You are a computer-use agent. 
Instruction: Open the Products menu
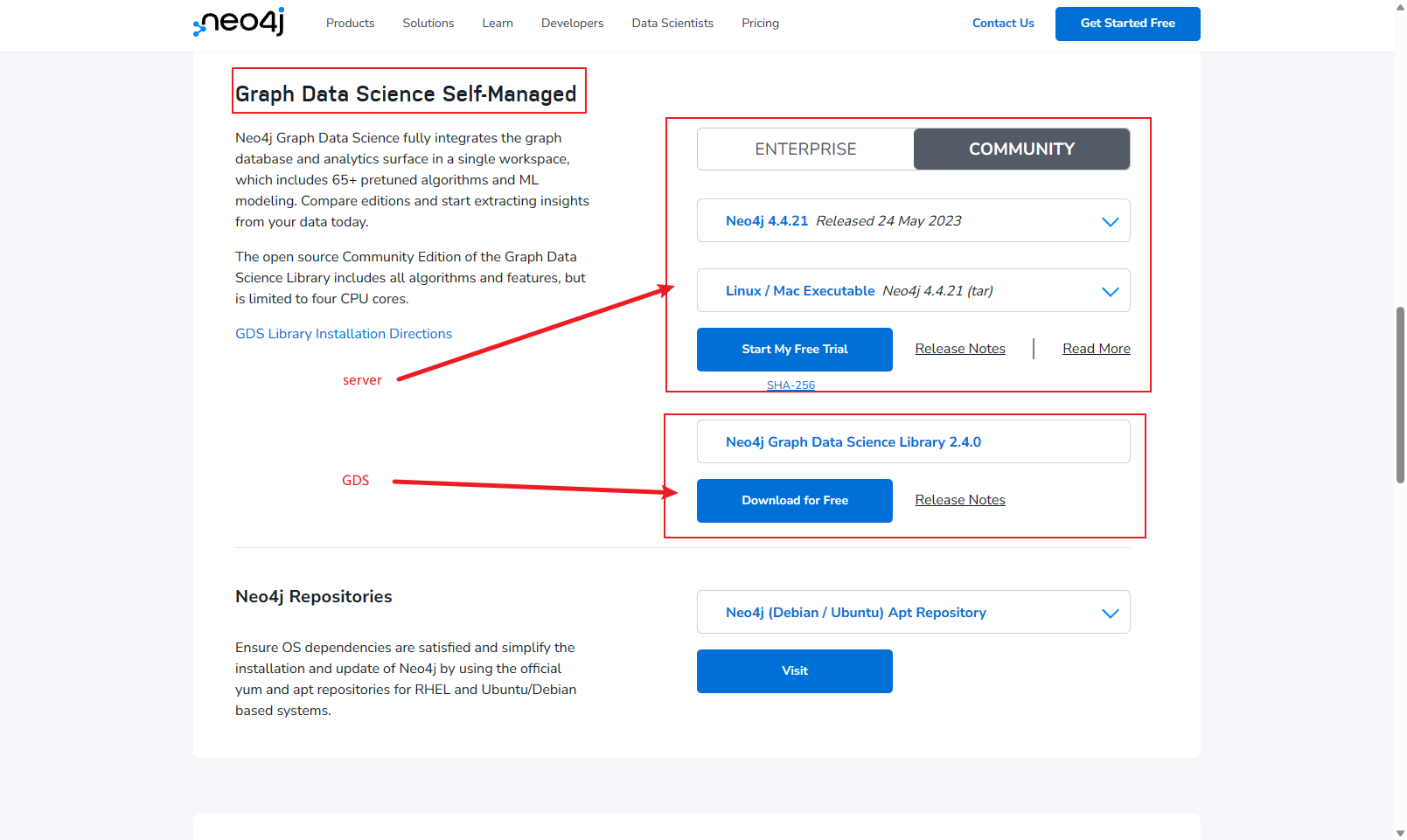tap(350, 24)
